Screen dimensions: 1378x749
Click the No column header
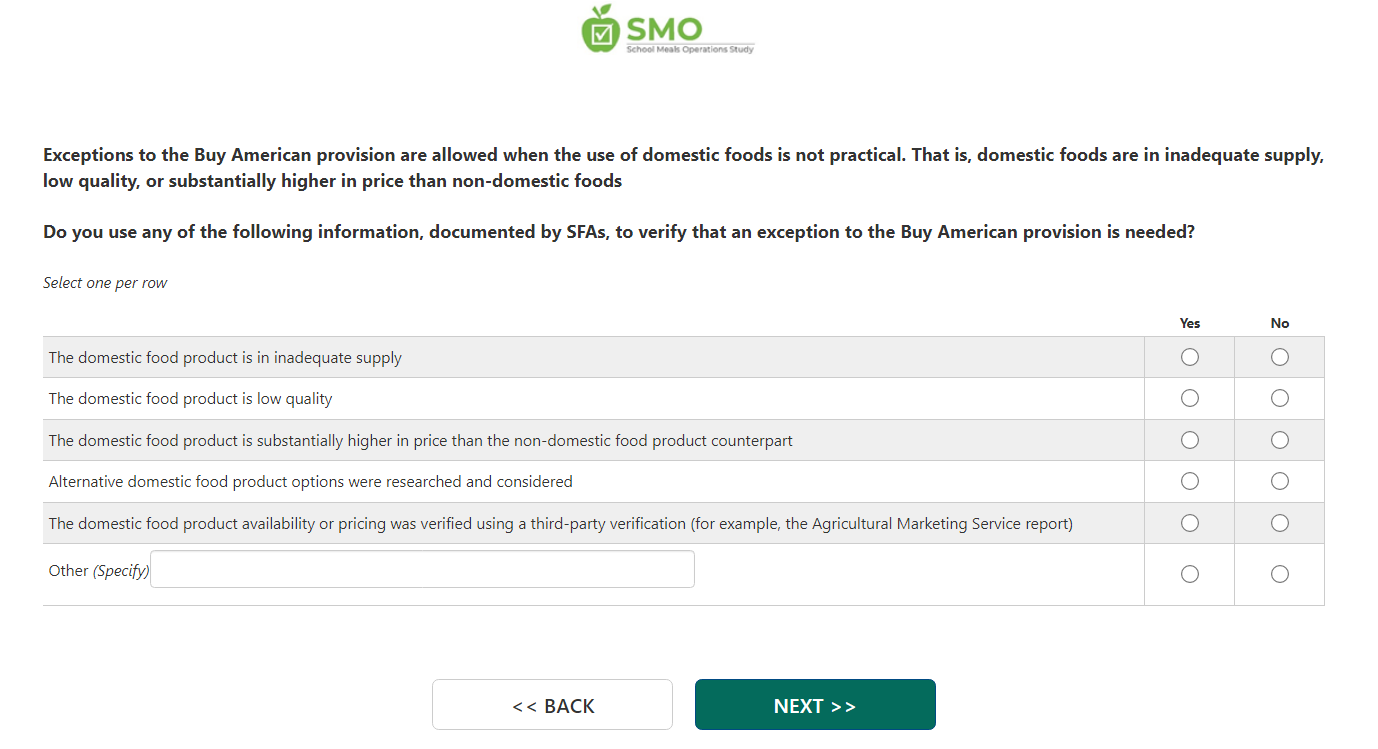[1279, 323]
